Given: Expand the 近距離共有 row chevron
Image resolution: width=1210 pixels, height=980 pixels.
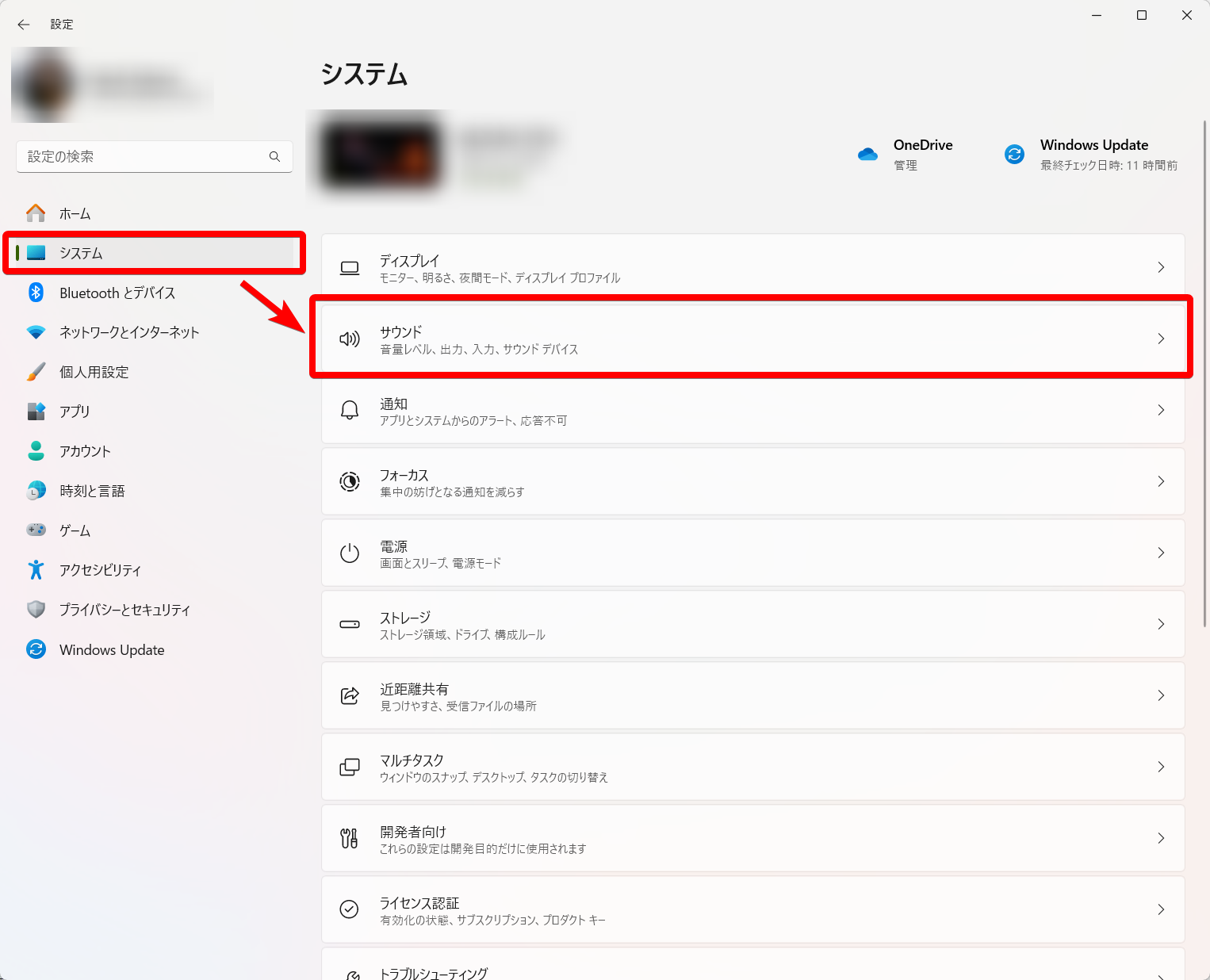Looking at the screenshot, I should point(1161,695).
